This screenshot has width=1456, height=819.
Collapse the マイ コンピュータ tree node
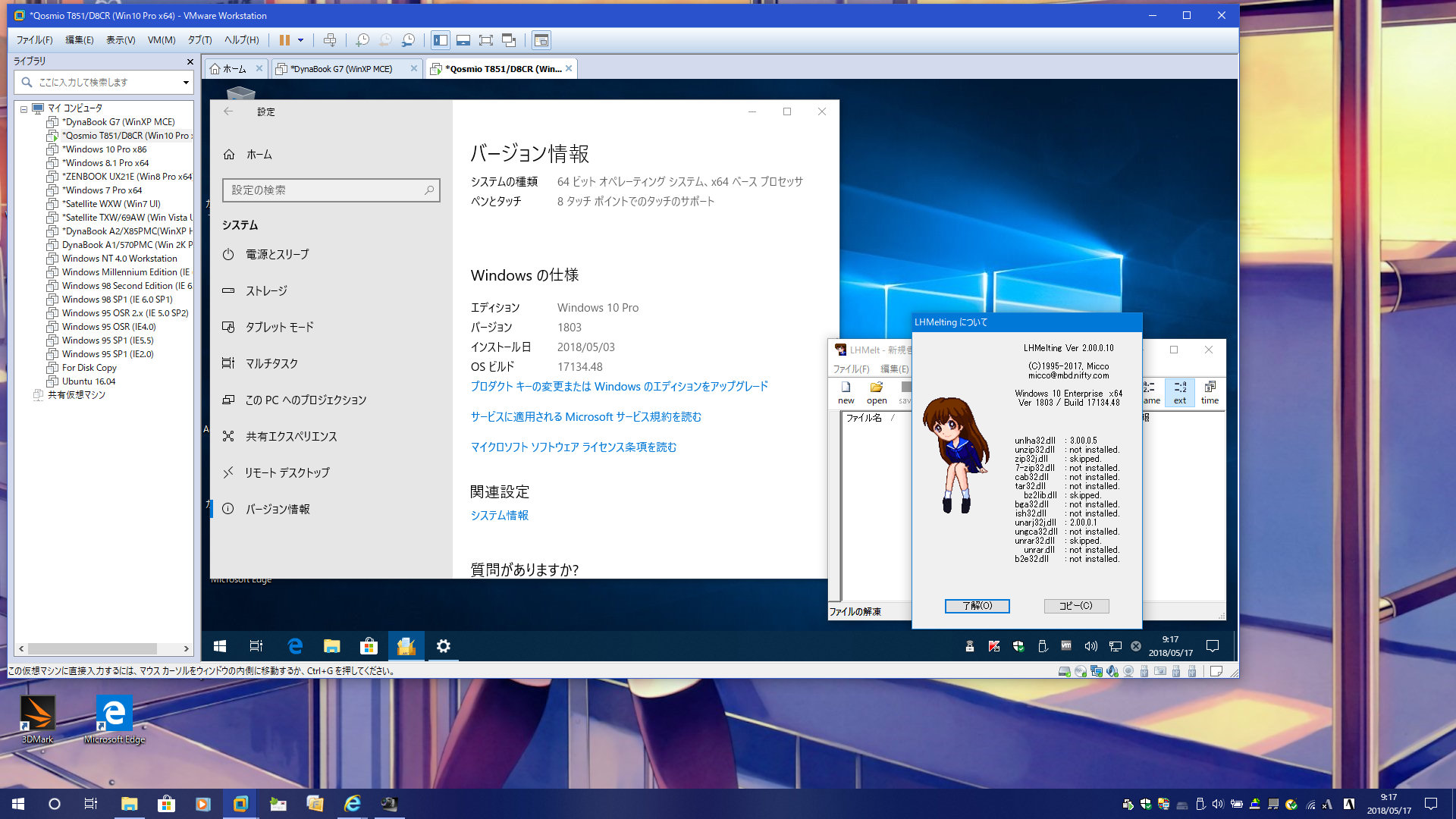pyautogui.click(x=24, y=109)
